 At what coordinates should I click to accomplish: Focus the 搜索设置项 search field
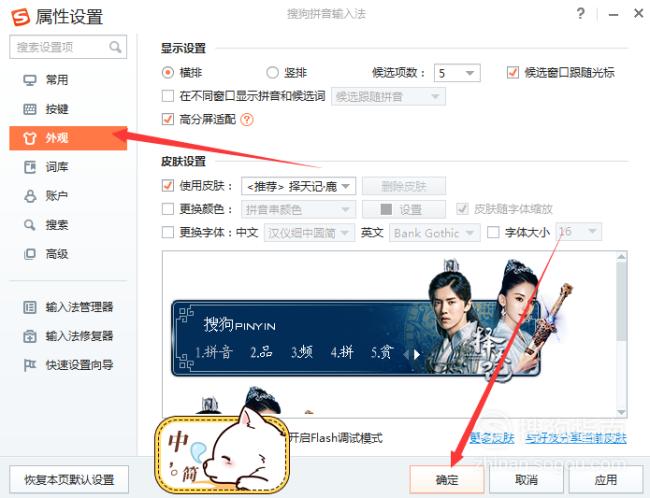pos(68,47)
